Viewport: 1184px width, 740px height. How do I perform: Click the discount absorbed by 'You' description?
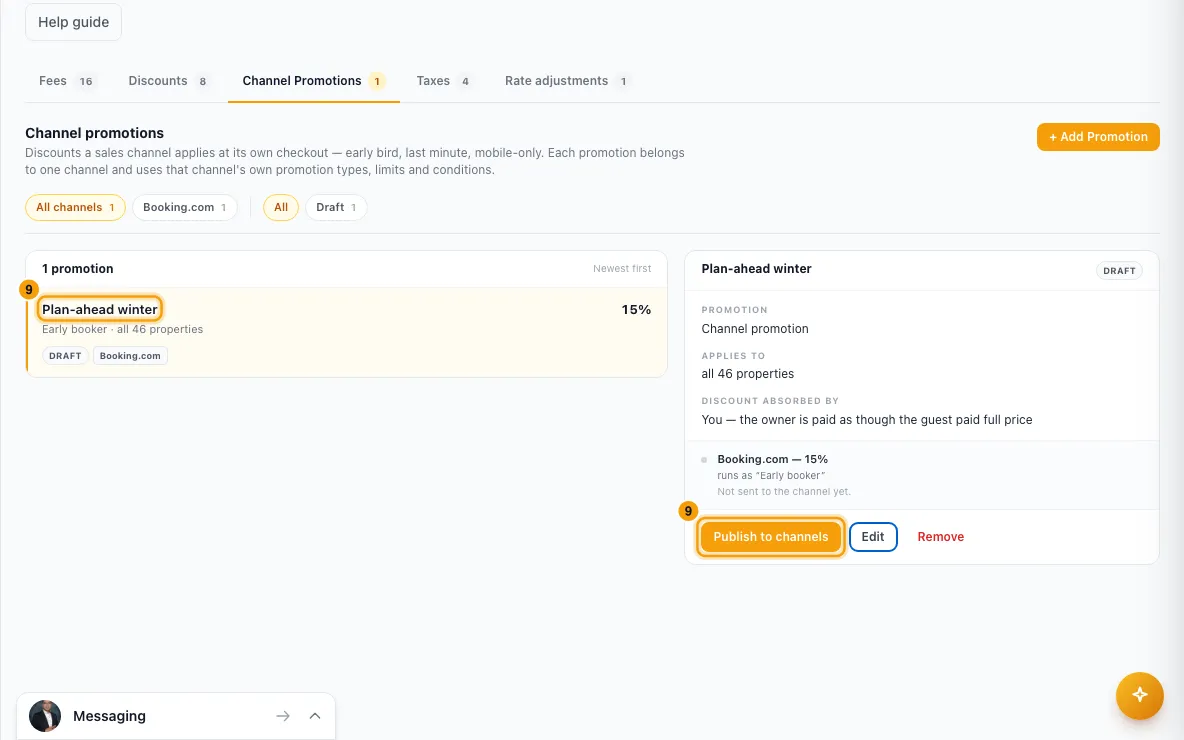coord(867,420)
